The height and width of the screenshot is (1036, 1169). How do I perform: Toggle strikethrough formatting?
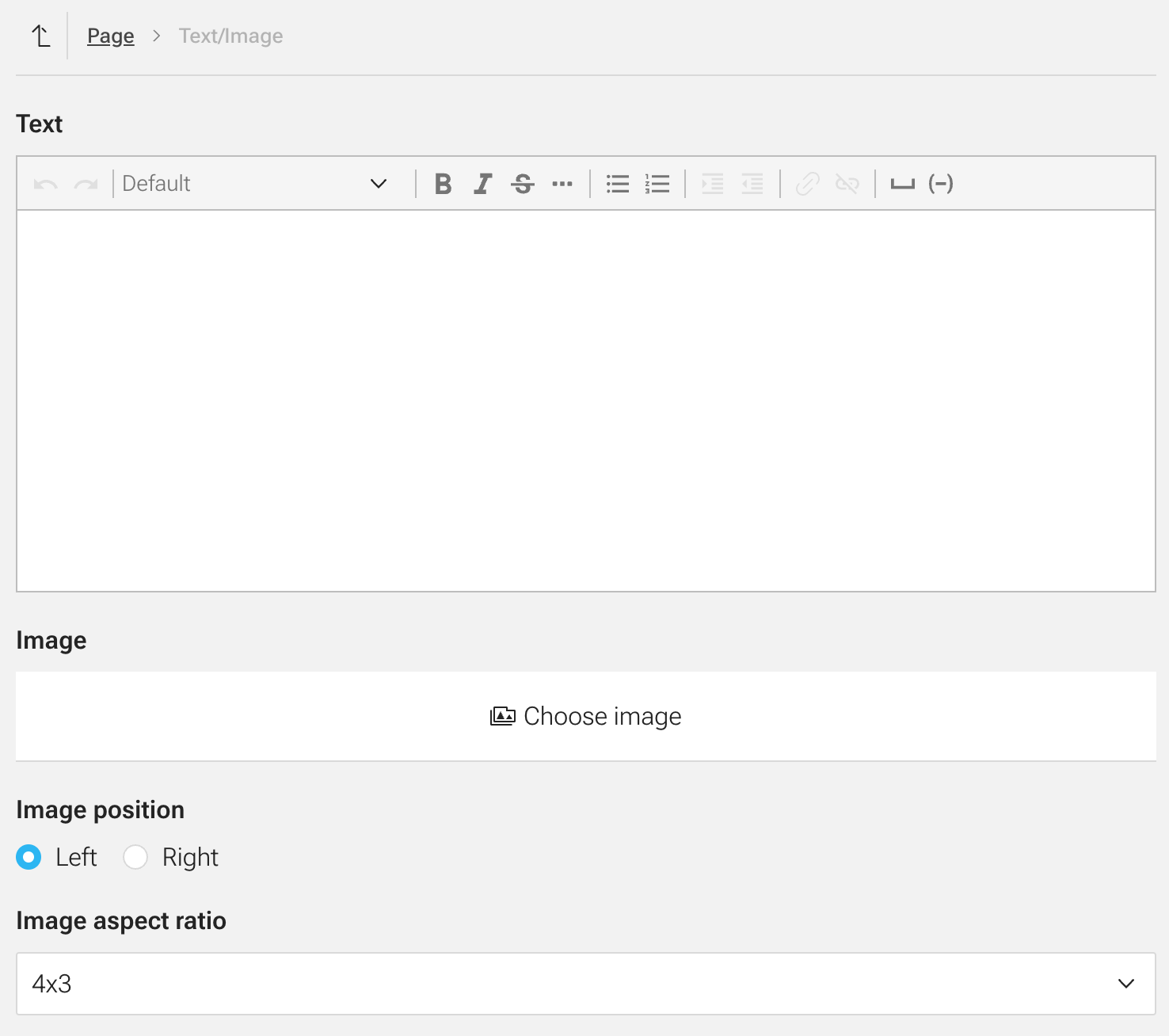click(x=523, y=184)
